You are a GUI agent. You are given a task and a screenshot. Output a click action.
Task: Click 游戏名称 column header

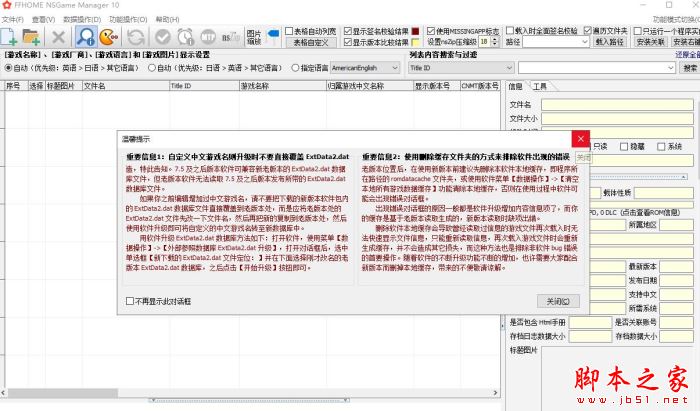[x=283, y=86]
